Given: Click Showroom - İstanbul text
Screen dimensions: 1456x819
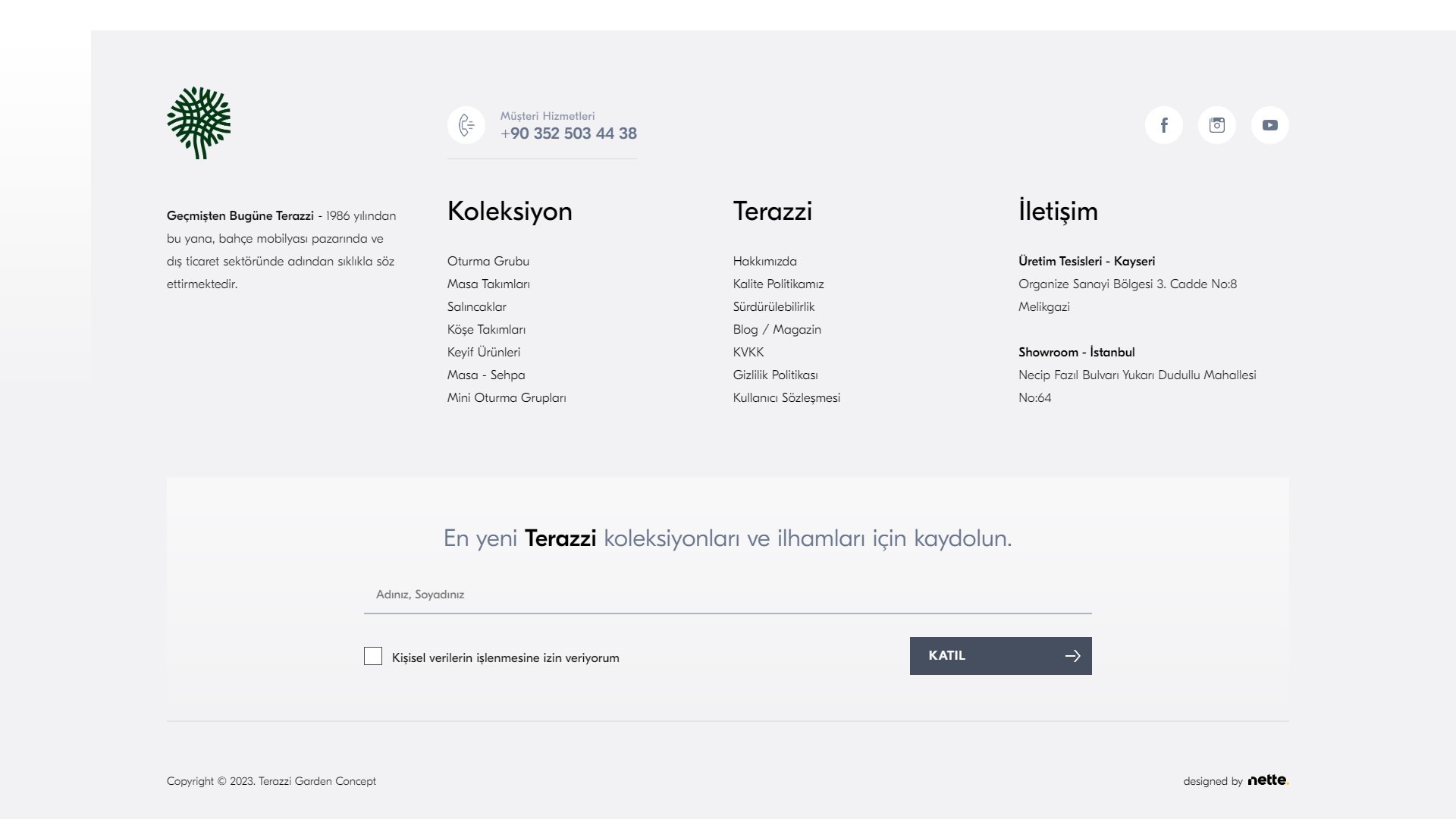Looking at the screenshot, I should coord(1077,352).
